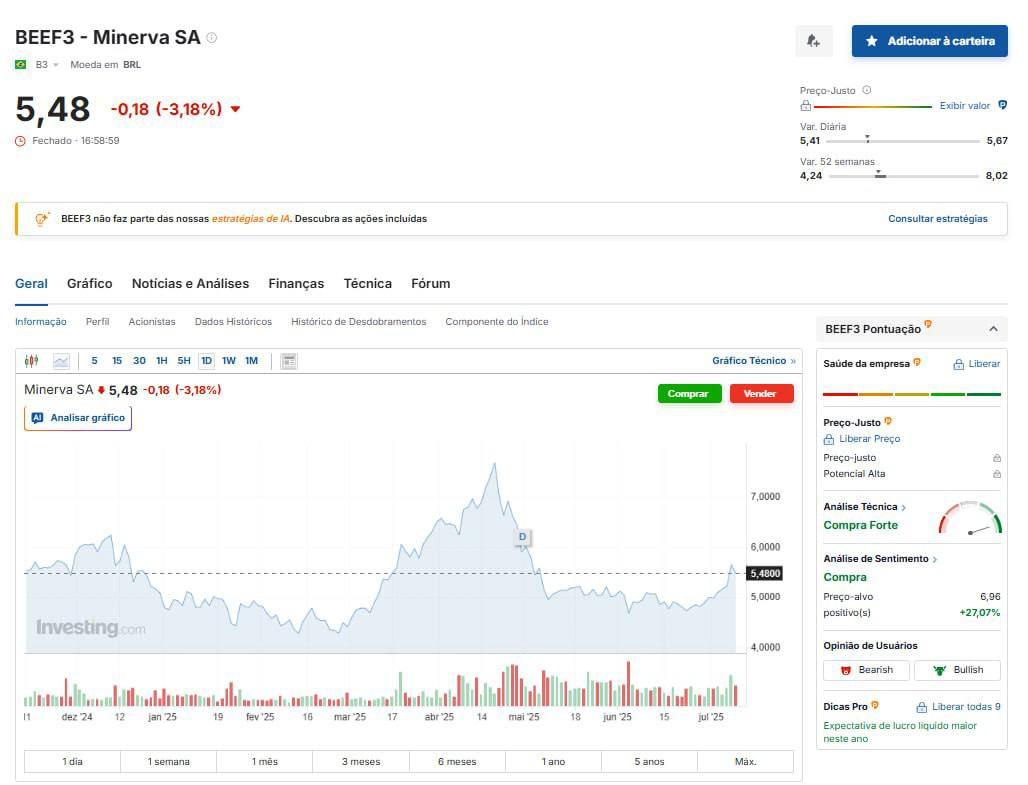This screenshot has height=785, width=1028.
Task: Select the area chart type icon
Action: point(62,361)
